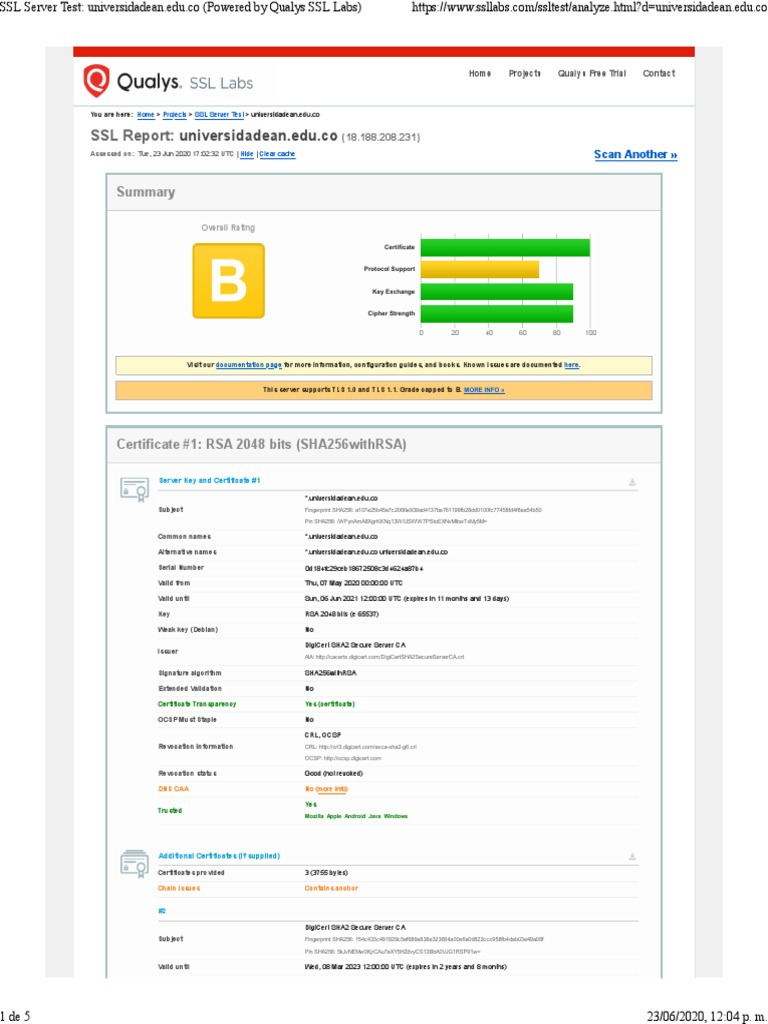768x1024 pixels.
Task: Click Scan Another link
Action: [x=635, y=155]
